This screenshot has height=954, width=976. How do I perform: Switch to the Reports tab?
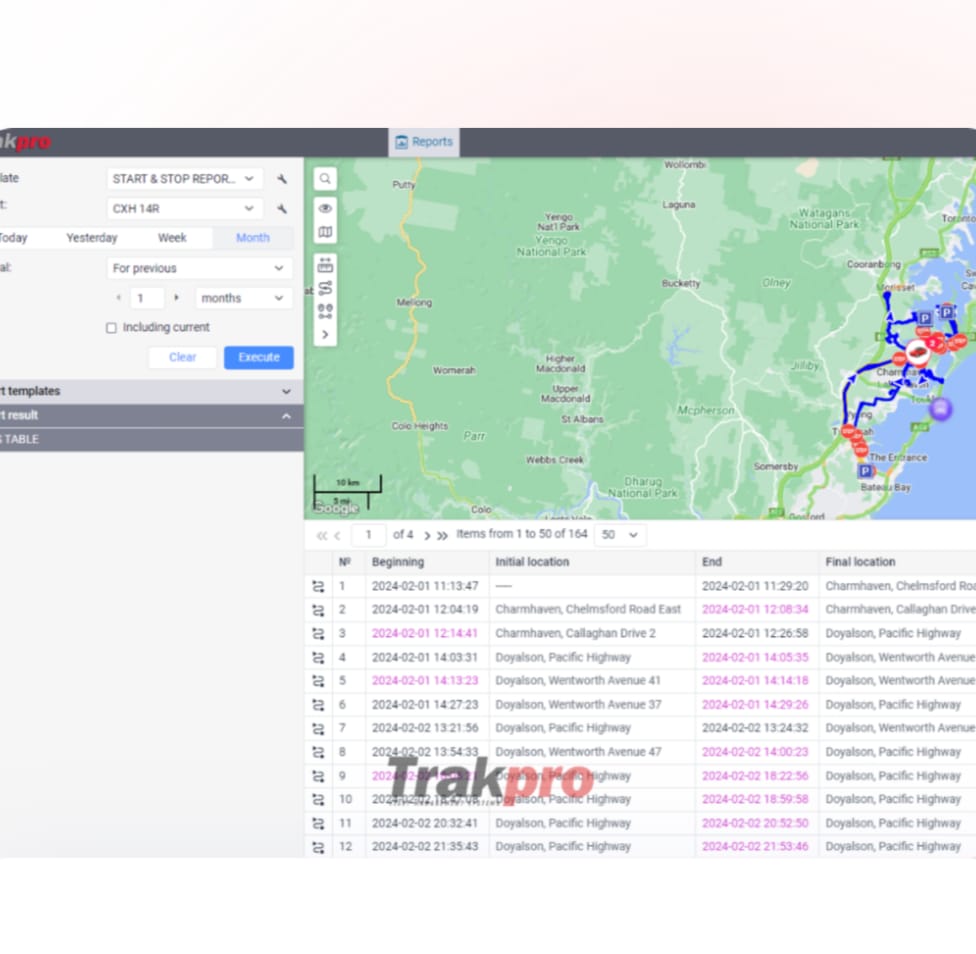click(x=423, y=141)
